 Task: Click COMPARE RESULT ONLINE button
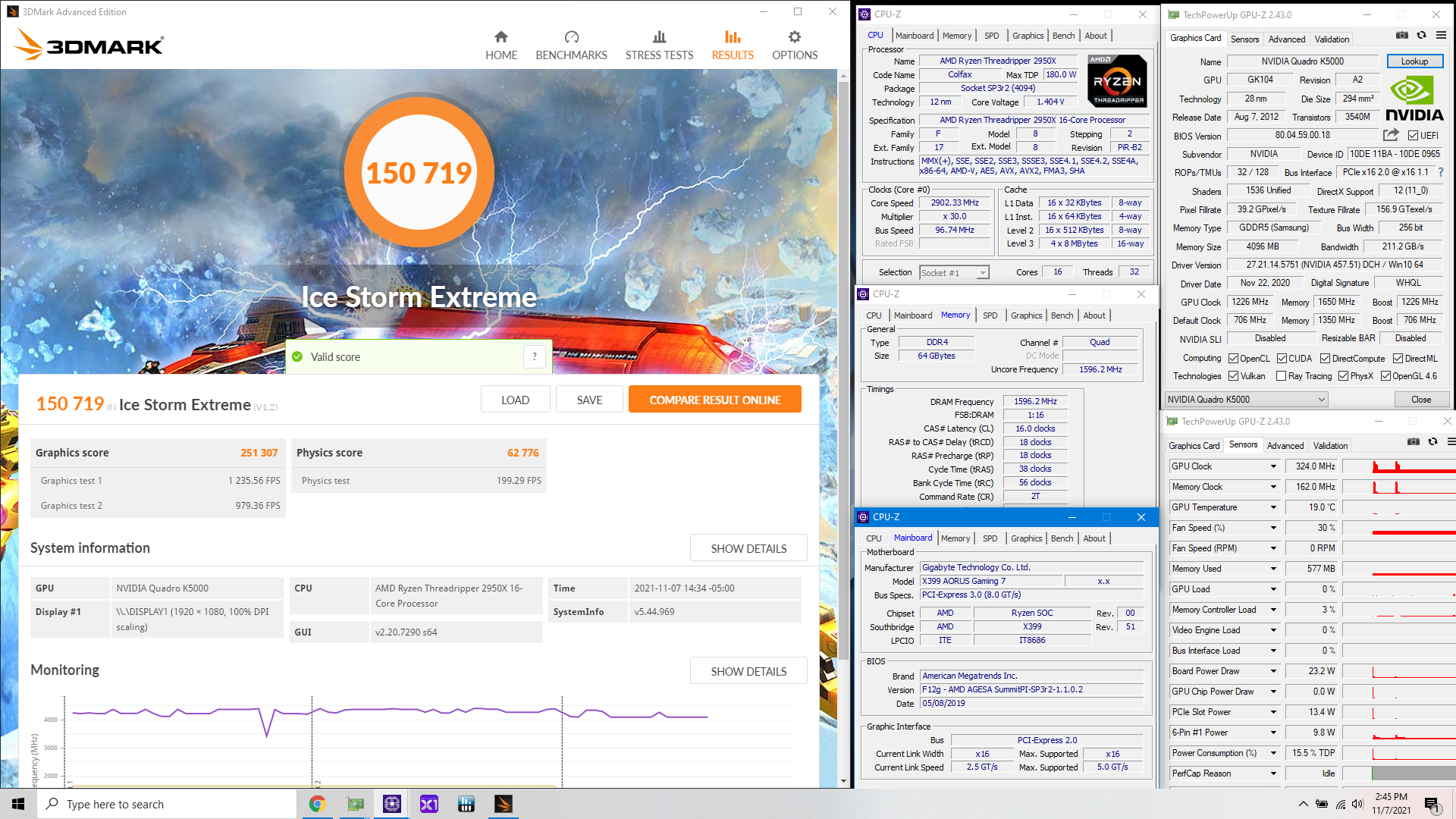(714, 400)
